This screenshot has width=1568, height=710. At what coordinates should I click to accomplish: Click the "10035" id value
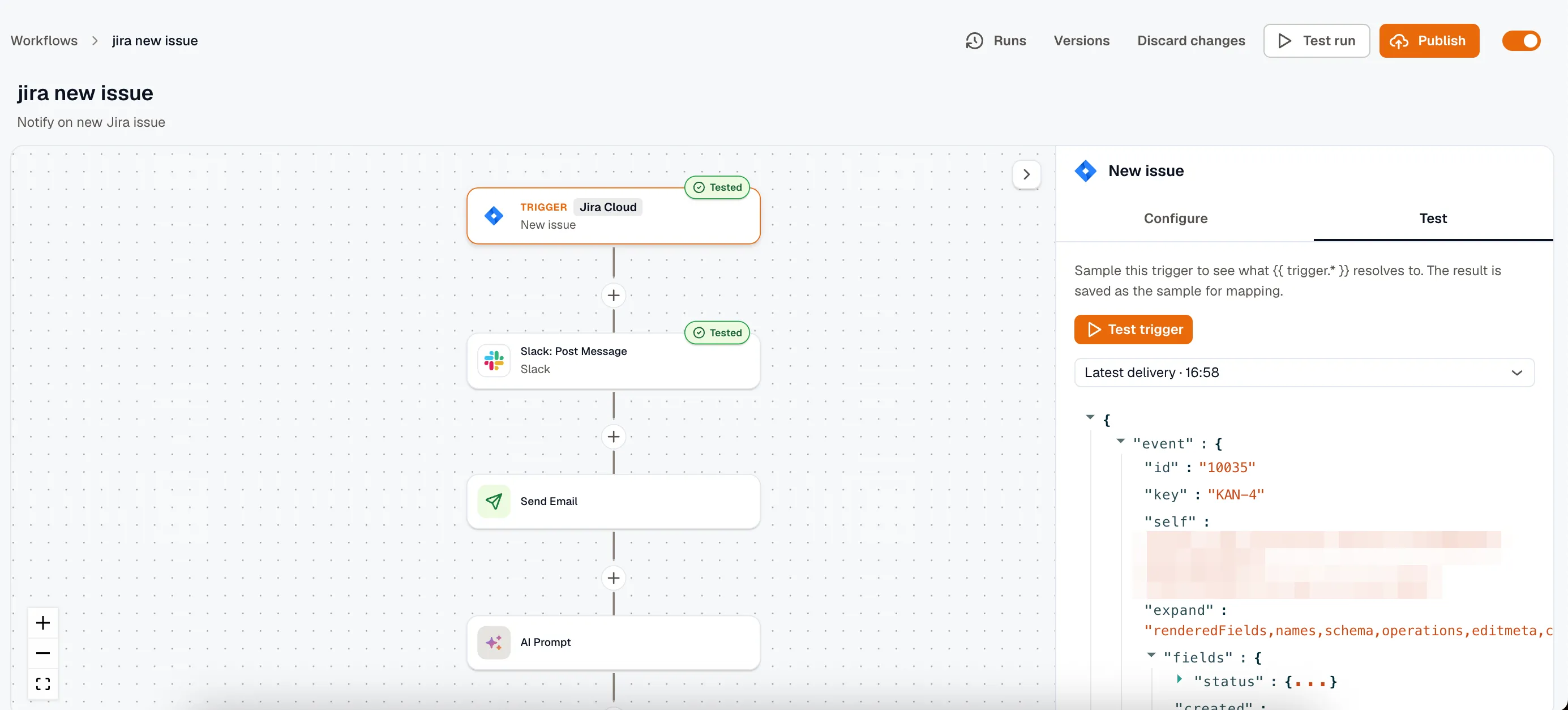1227,468
